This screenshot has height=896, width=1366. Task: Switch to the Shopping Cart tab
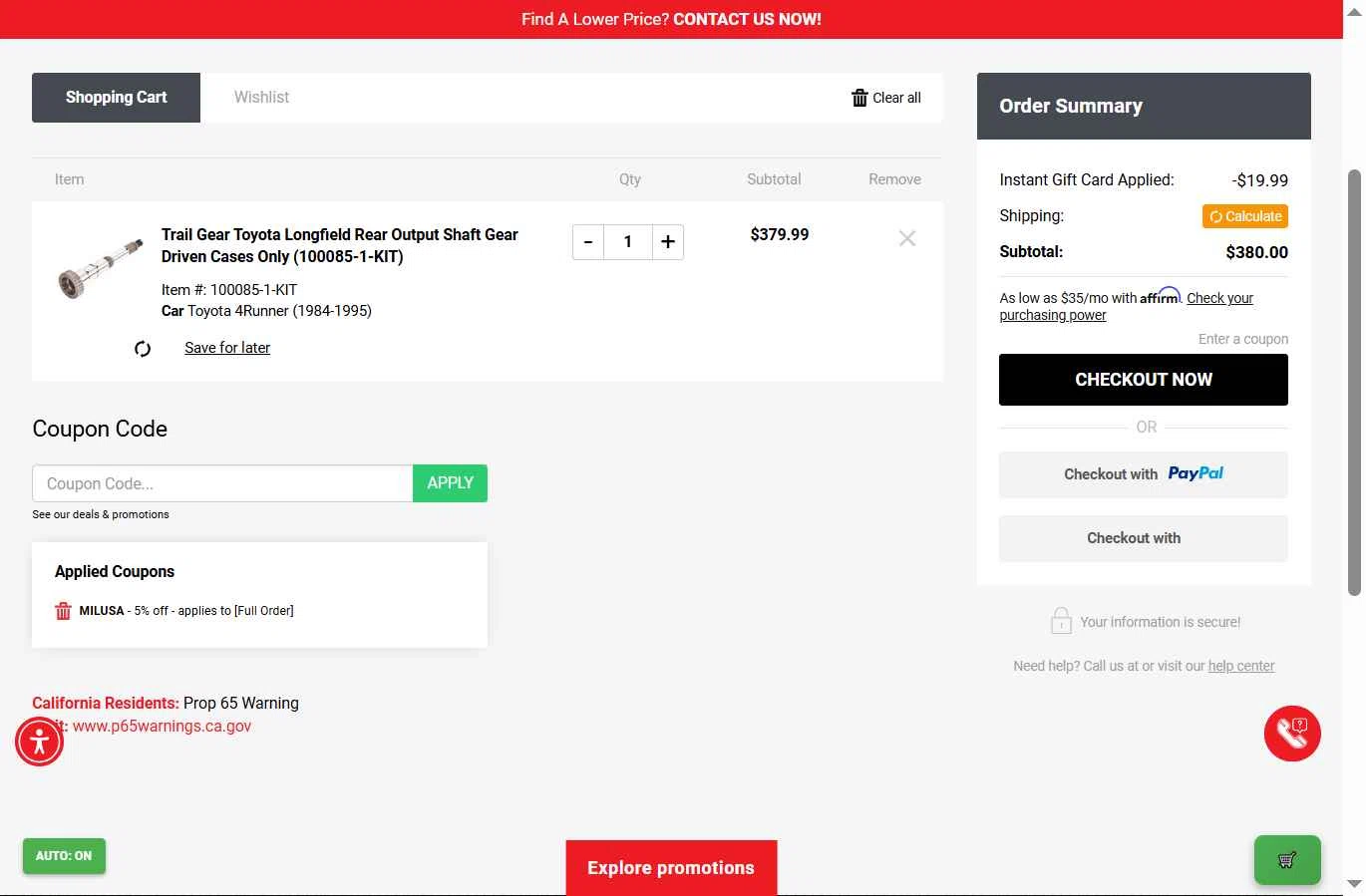click(x=116, y=98)
